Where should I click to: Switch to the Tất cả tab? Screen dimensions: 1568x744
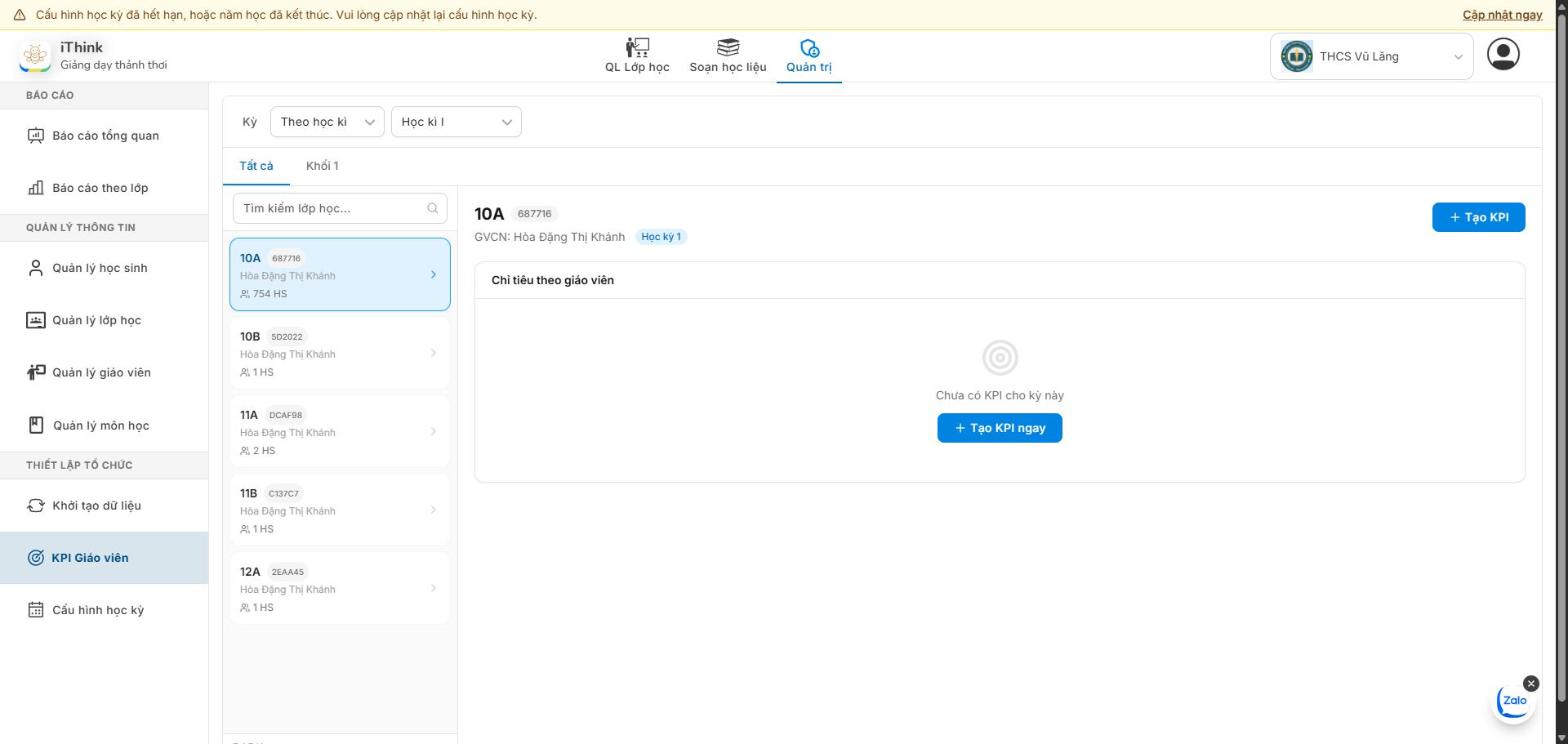[x=256, y=166]
